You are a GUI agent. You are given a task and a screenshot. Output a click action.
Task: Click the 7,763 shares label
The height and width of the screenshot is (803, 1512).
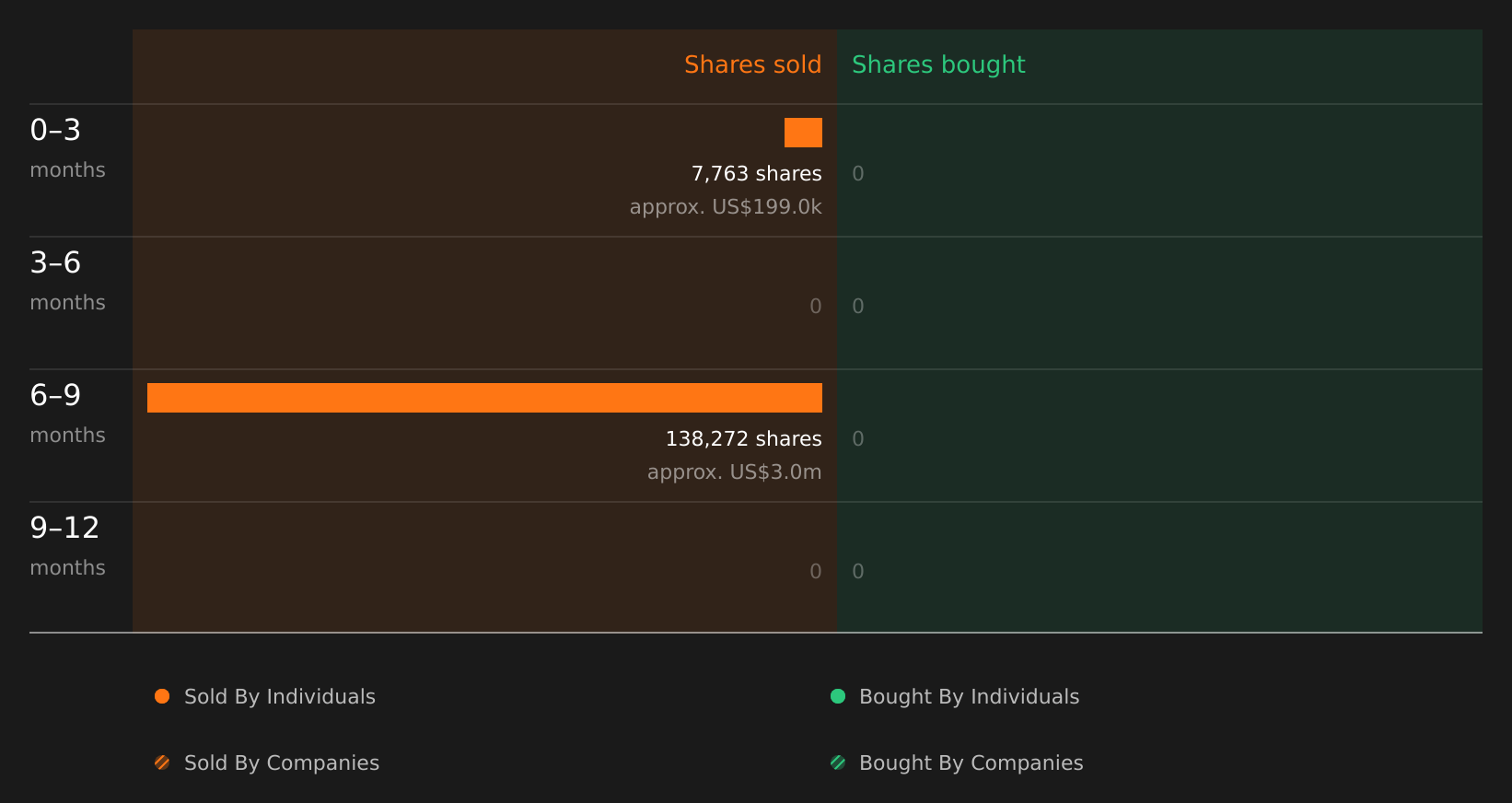tap(756, 173)
